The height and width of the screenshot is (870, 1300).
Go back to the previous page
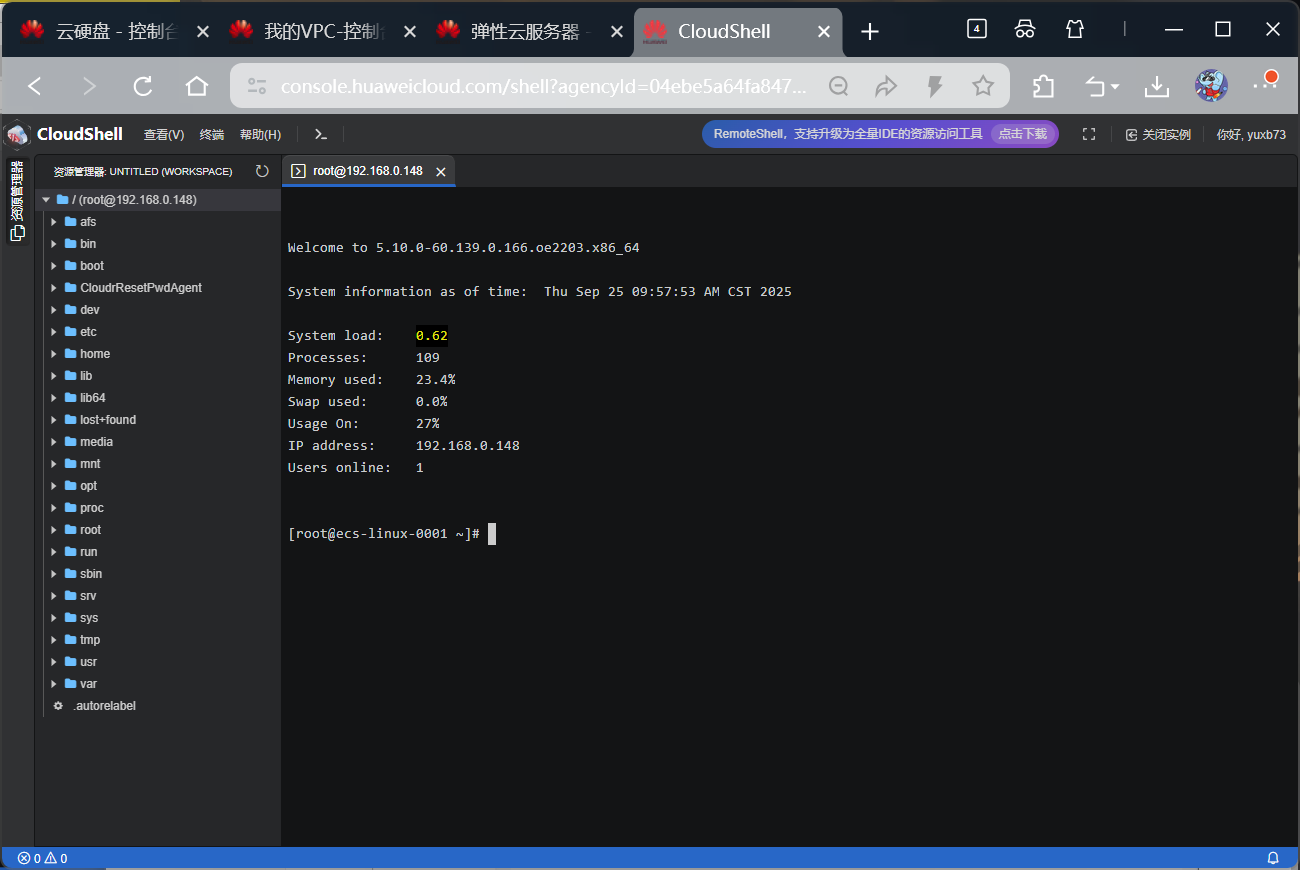point(35,86)
